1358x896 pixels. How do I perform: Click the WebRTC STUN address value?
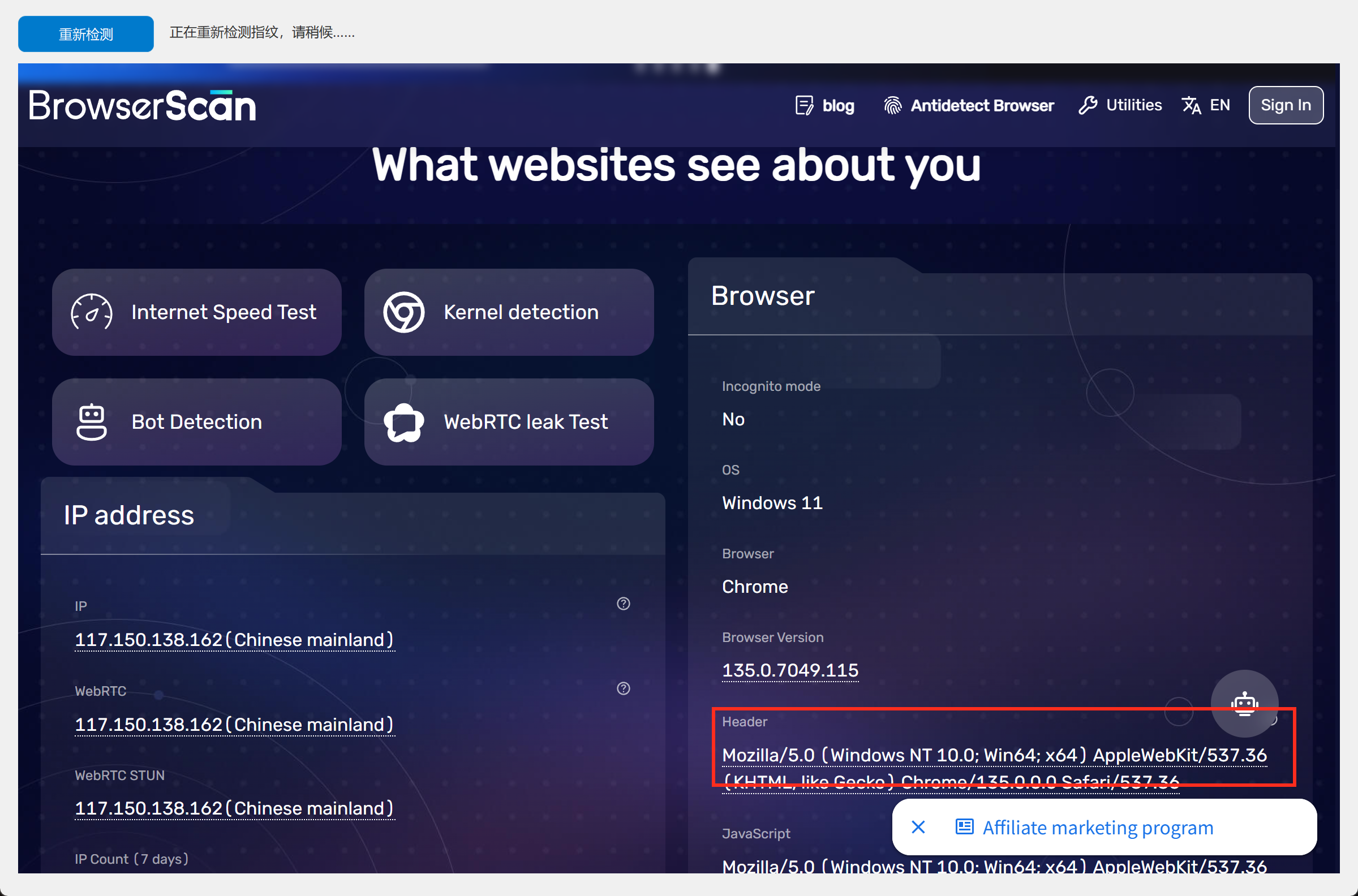(x=234, y=808)
